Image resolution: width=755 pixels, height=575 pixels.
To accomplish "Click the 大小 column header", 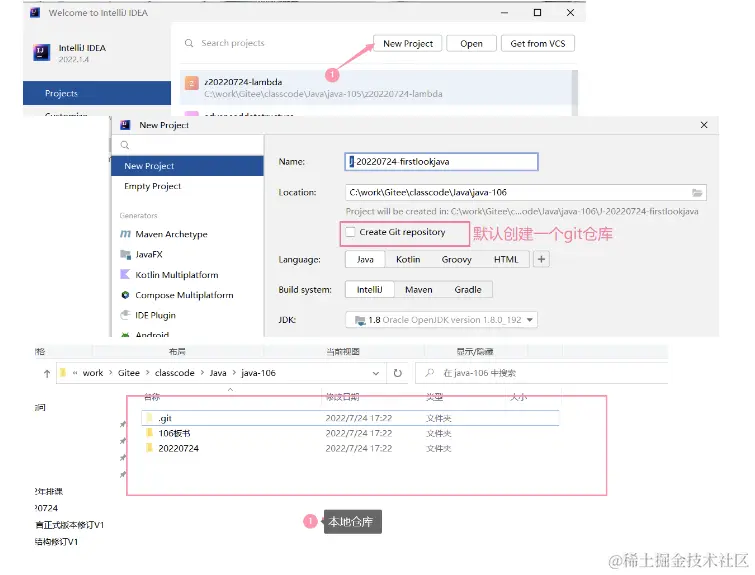I will 519,397.
